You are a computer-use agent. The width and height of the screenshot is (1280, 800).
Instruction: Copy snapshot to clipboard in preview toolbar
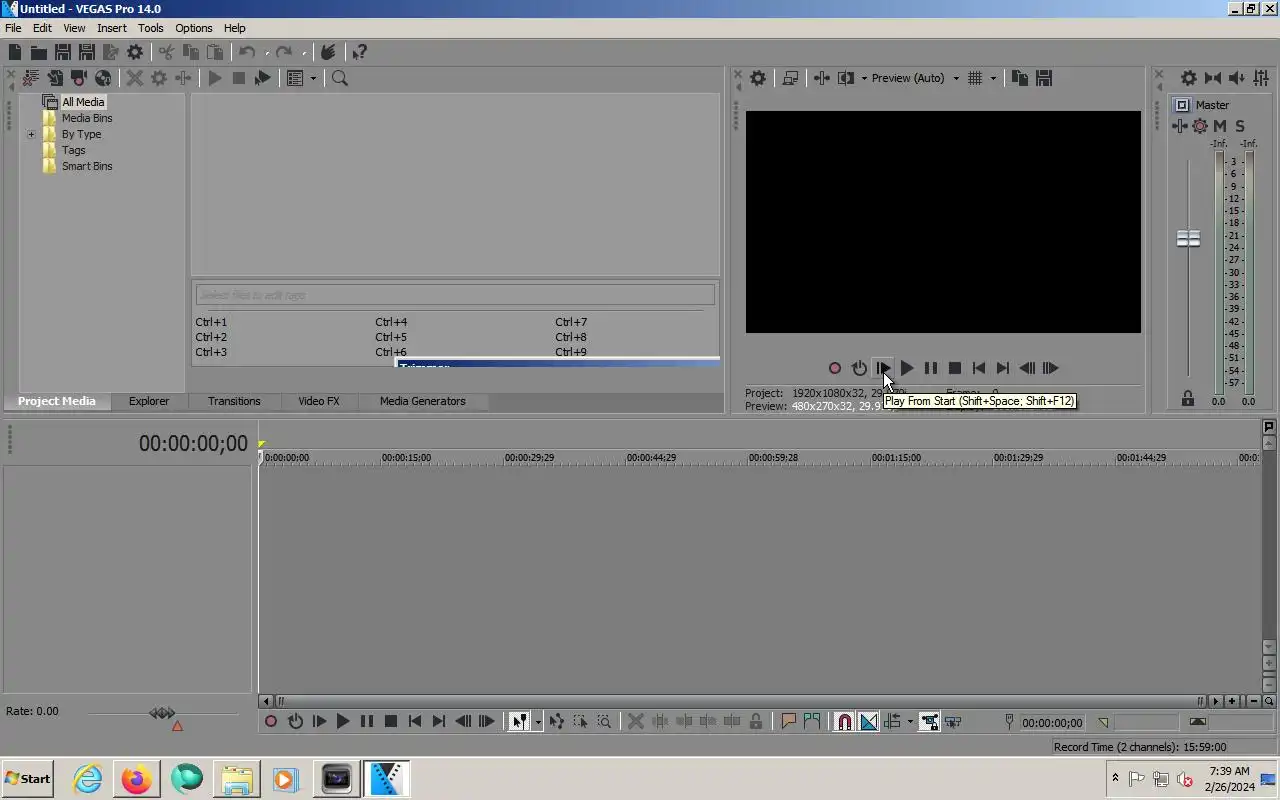1020,78
